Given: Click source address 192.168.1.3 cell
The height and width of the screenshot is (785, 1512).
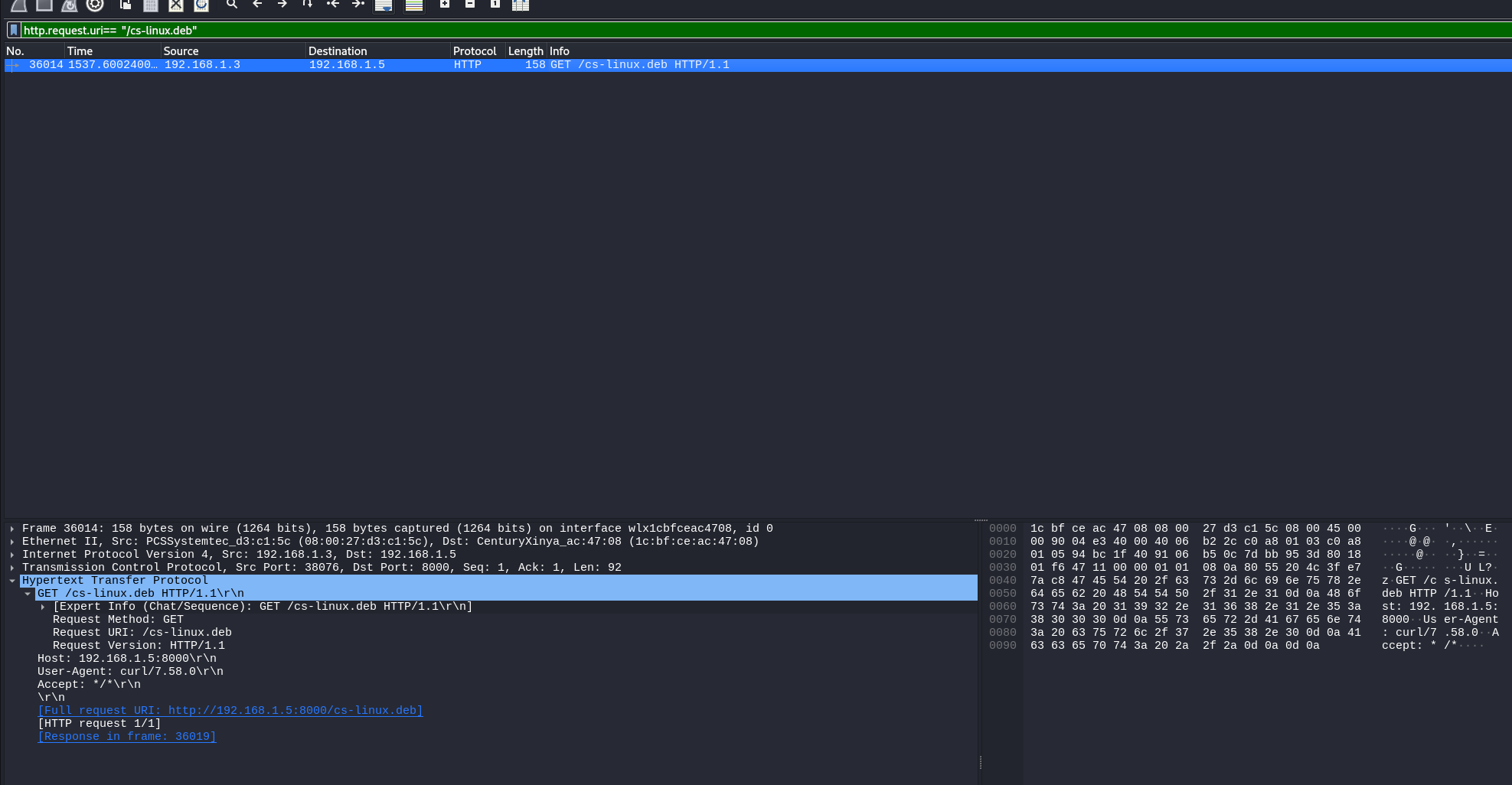Looking at the screenshot, I should click(x=202, y=65).
